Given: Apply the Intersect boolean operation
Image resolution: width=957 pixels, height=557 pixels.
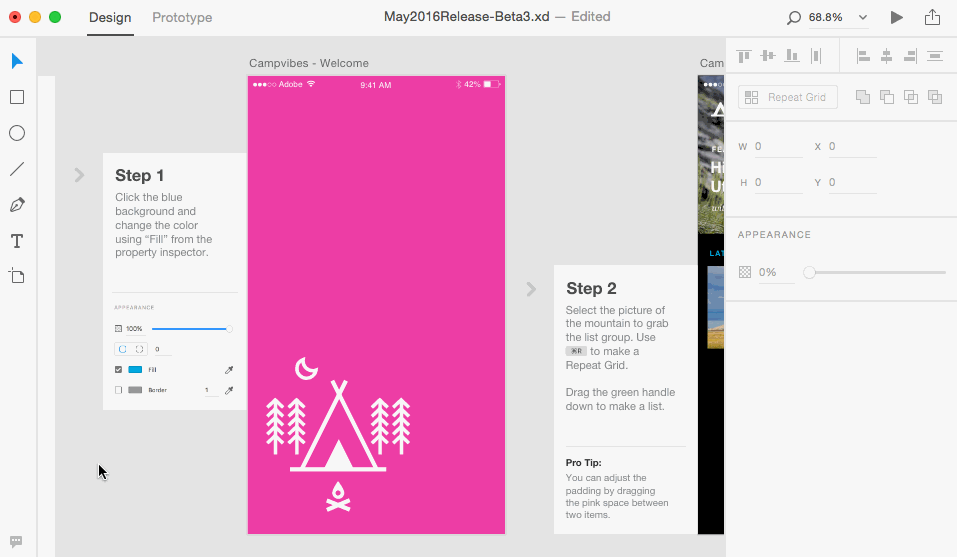Looking at the screenshot, I should pyautogui.click(x=911, y=97).
